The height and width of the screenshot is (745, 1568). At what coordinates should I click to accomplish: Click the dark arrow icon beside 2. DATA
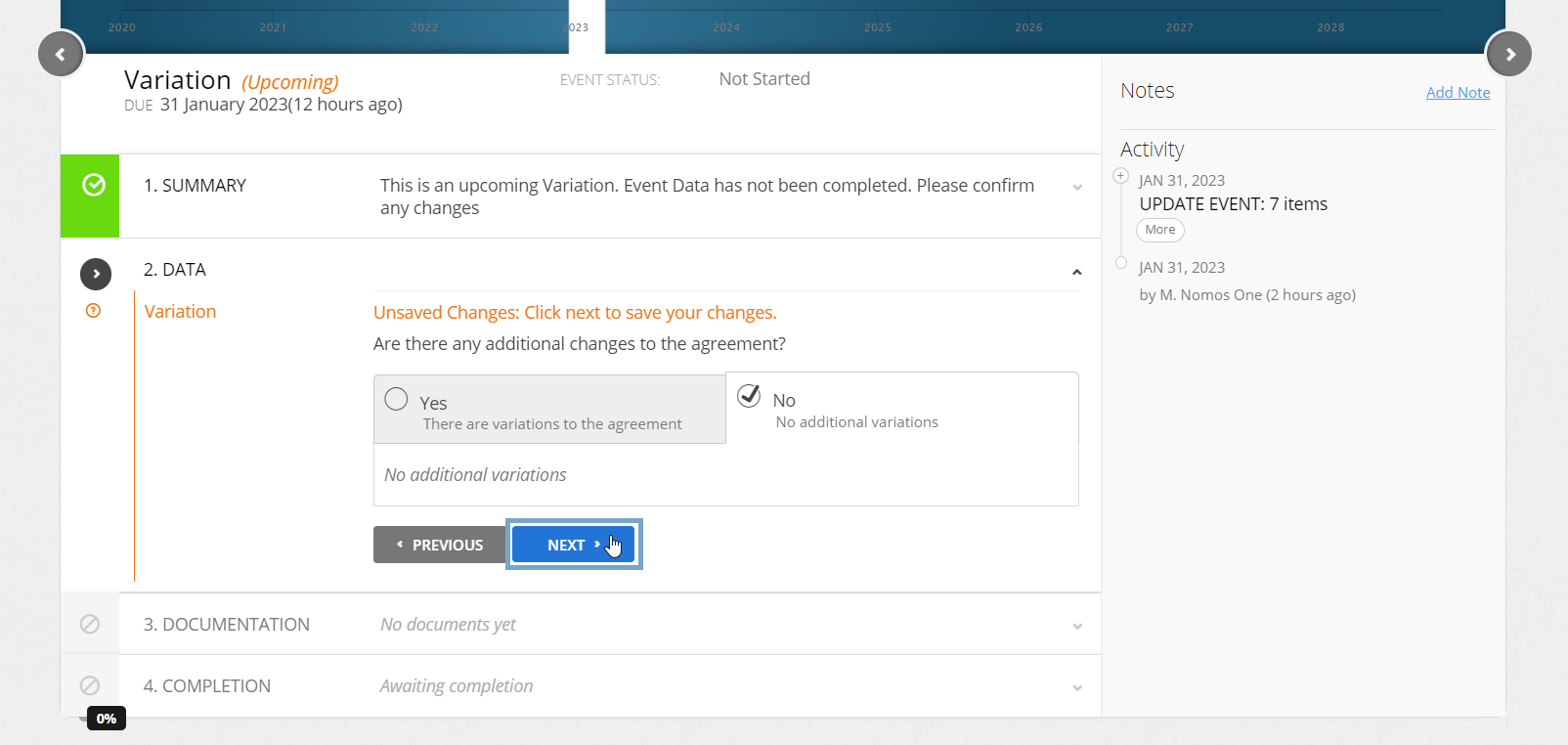pyautogui.click(x=96, y=274)
